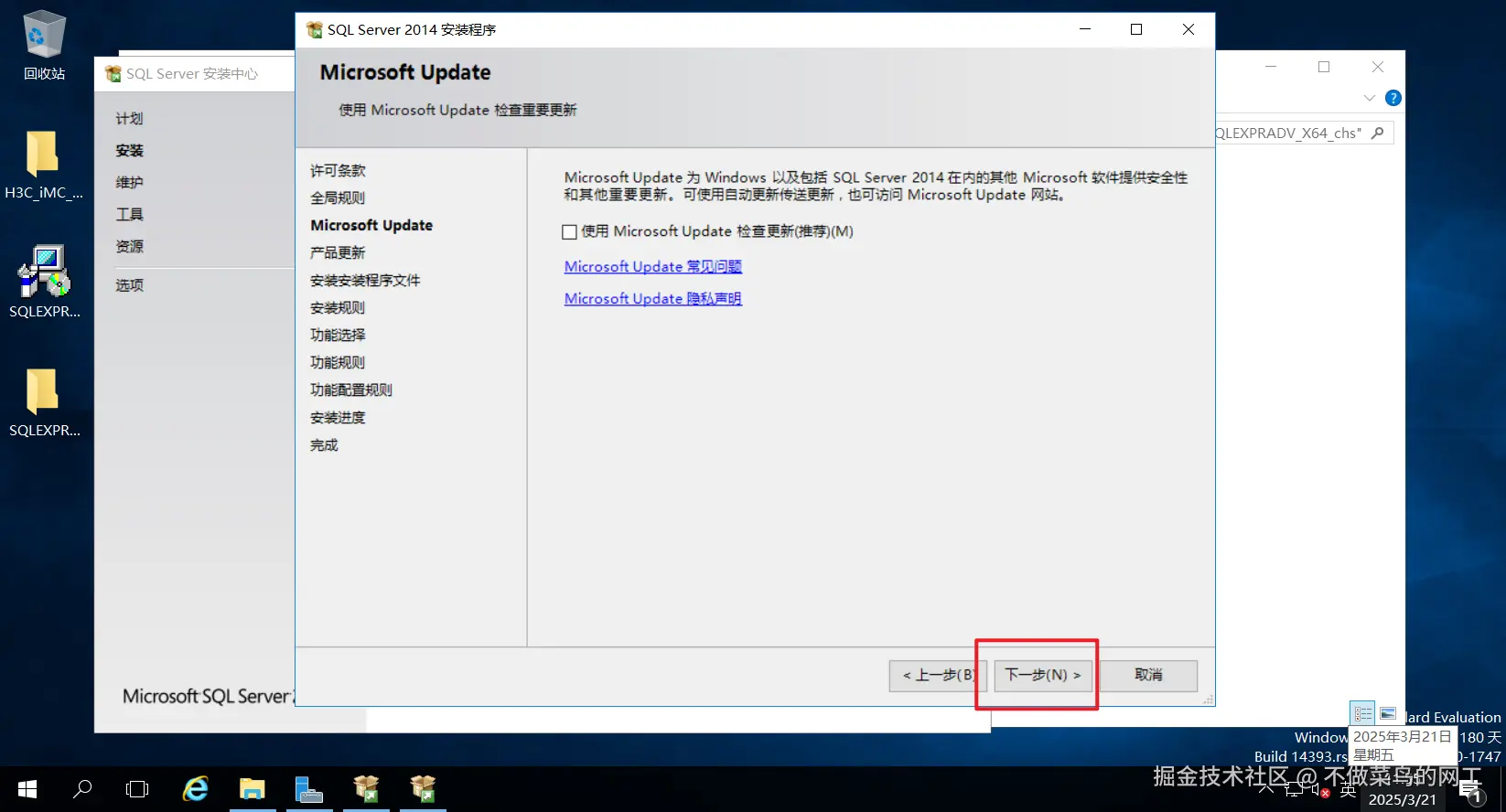Click the 功能规则 step in the sidebar
This screenshot has height=812, width=1506.
pos(338,363)
